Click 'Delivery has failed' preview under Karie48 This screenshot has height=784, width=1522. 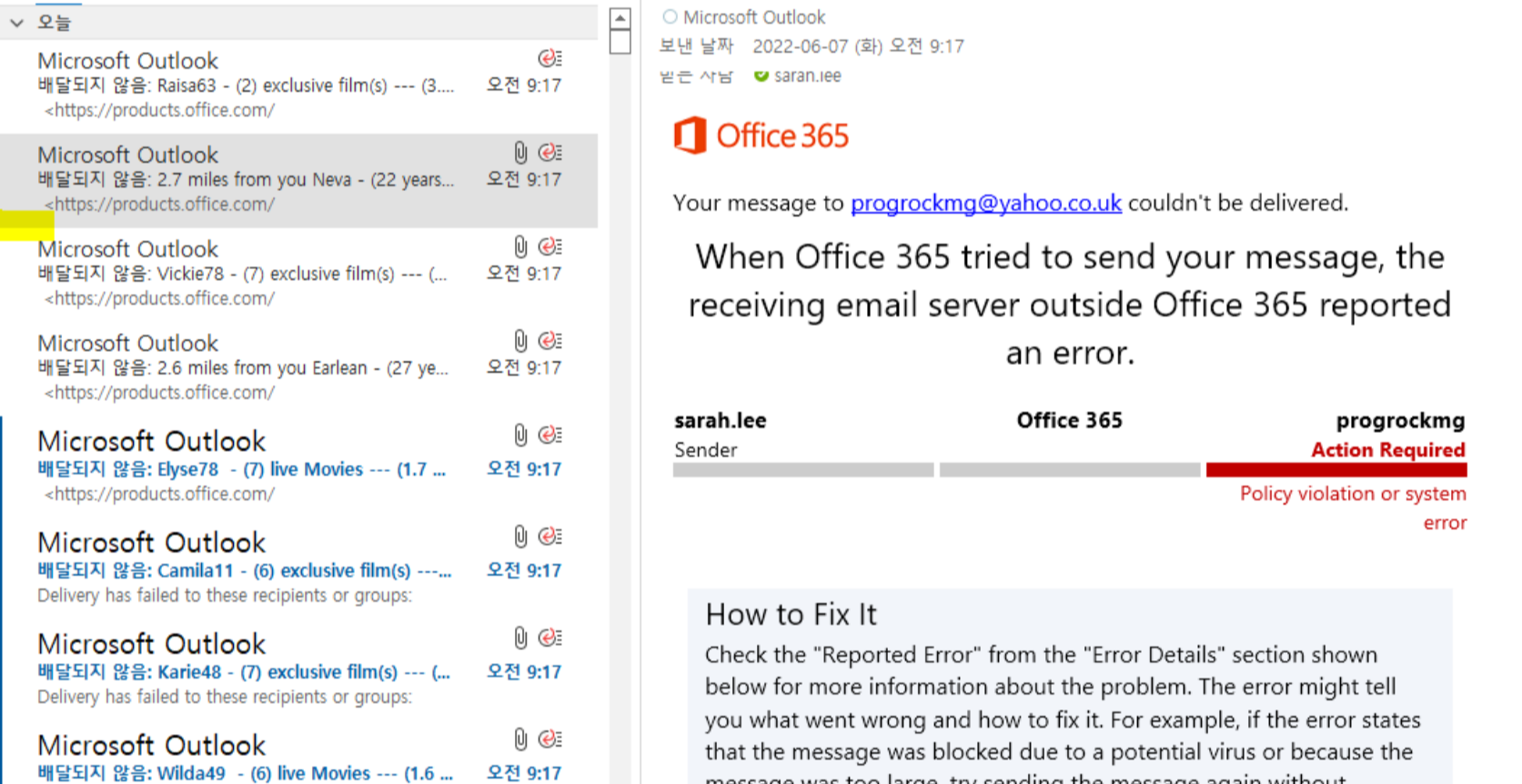224,697
